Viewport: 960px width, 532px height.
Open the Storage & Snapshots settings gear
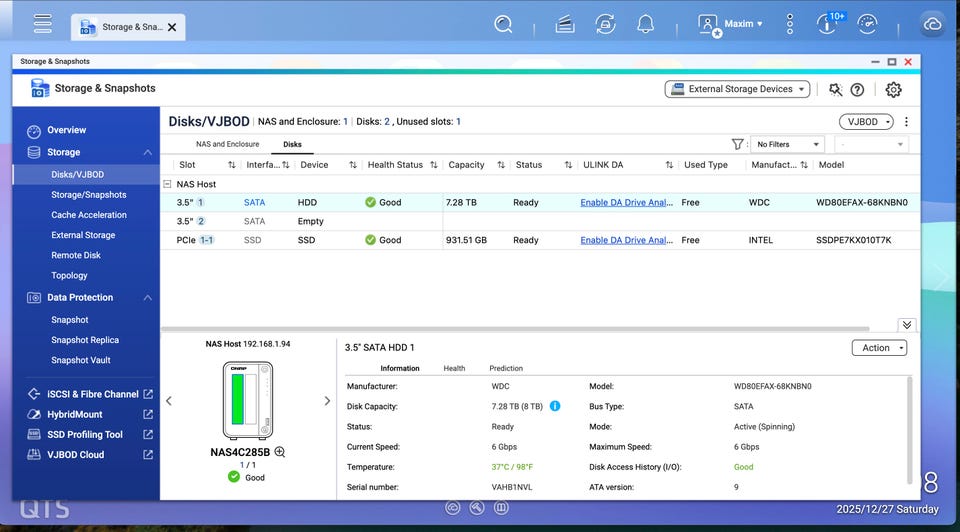893,89
